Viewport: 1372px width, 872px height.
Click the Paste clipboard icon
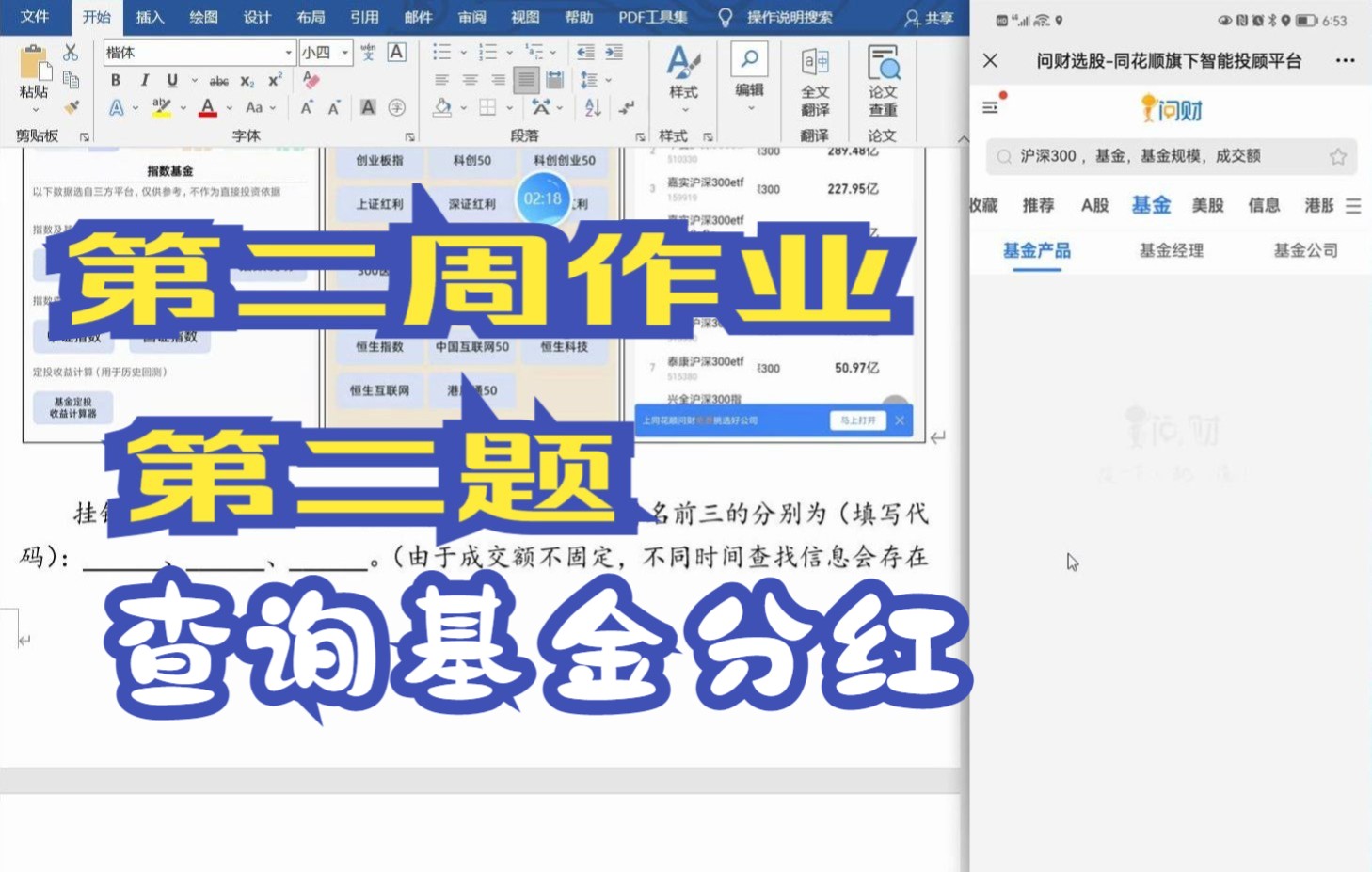[x=34, y=63]
